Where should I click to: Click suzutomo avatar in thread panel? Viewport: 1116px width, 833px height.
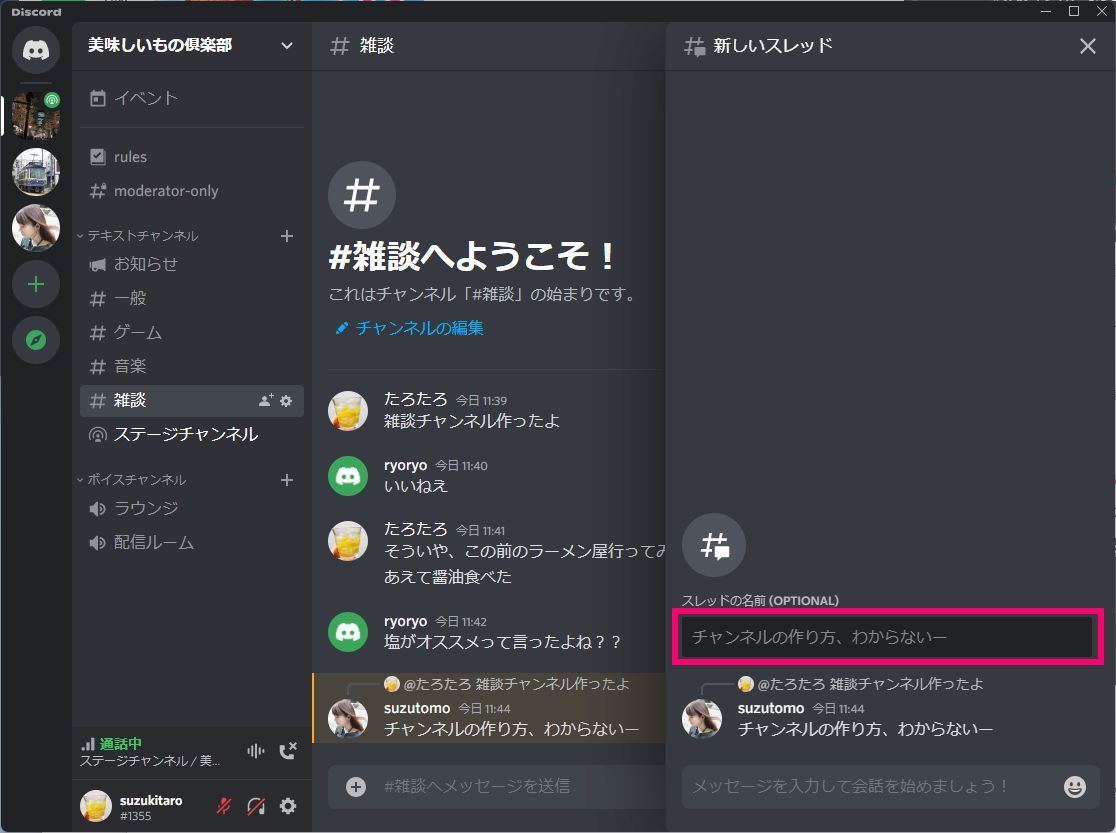pyautogui.click(x=702, y=718)
